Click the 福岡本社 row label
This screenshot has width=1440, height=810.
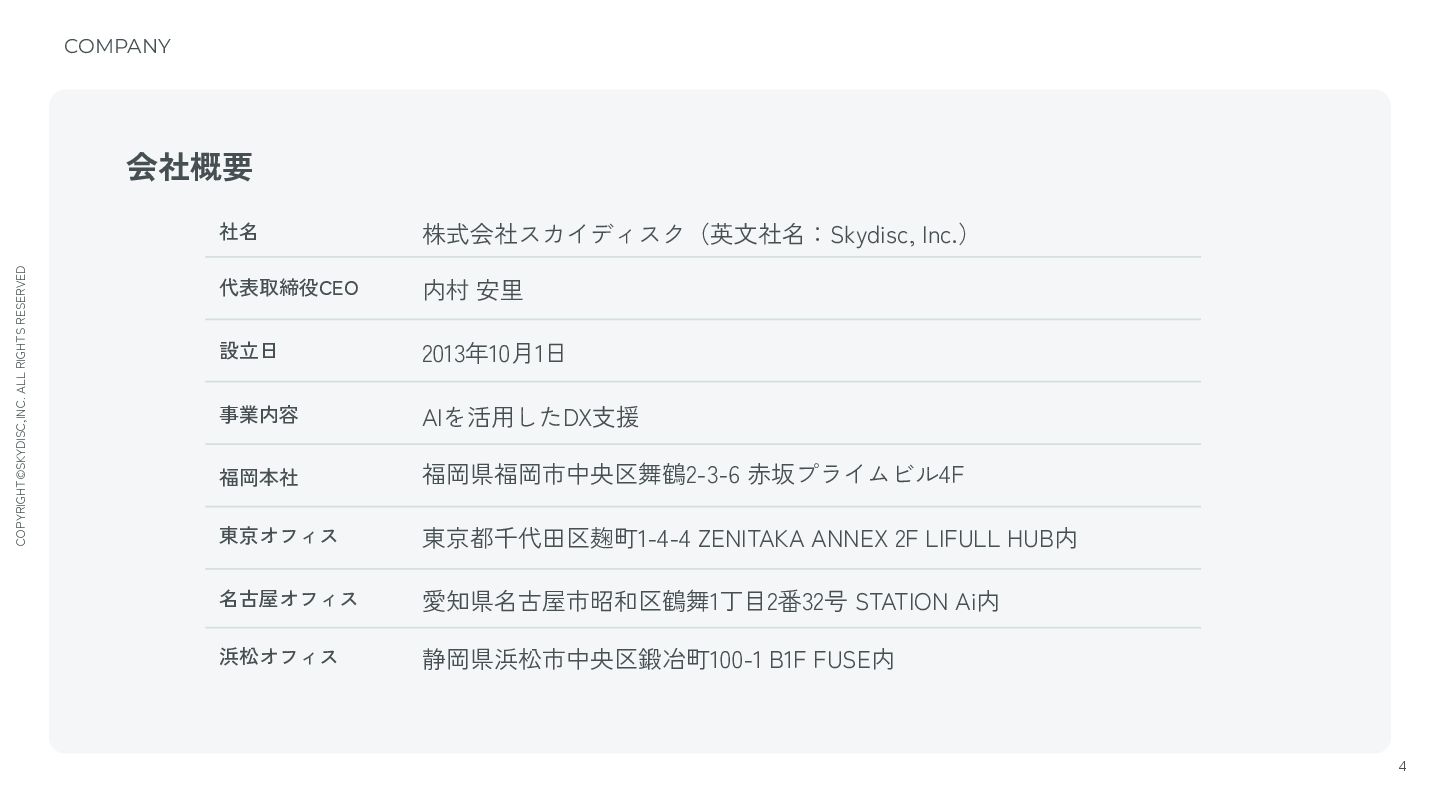(259, 477)
